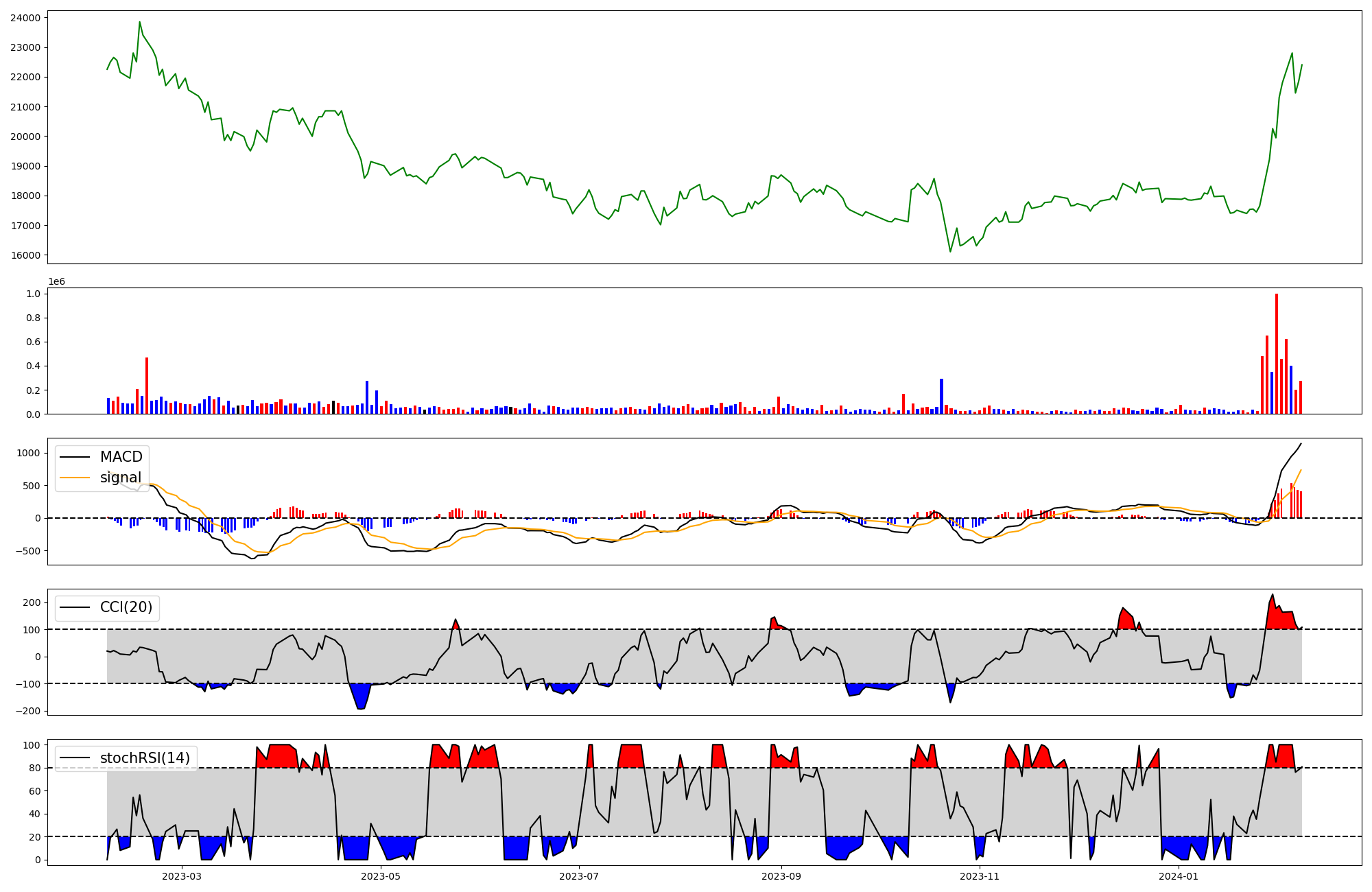Click the CCI(20) legend entry
The width and height of the screenshot is (1372, 892).
click(x=126, y=608)
